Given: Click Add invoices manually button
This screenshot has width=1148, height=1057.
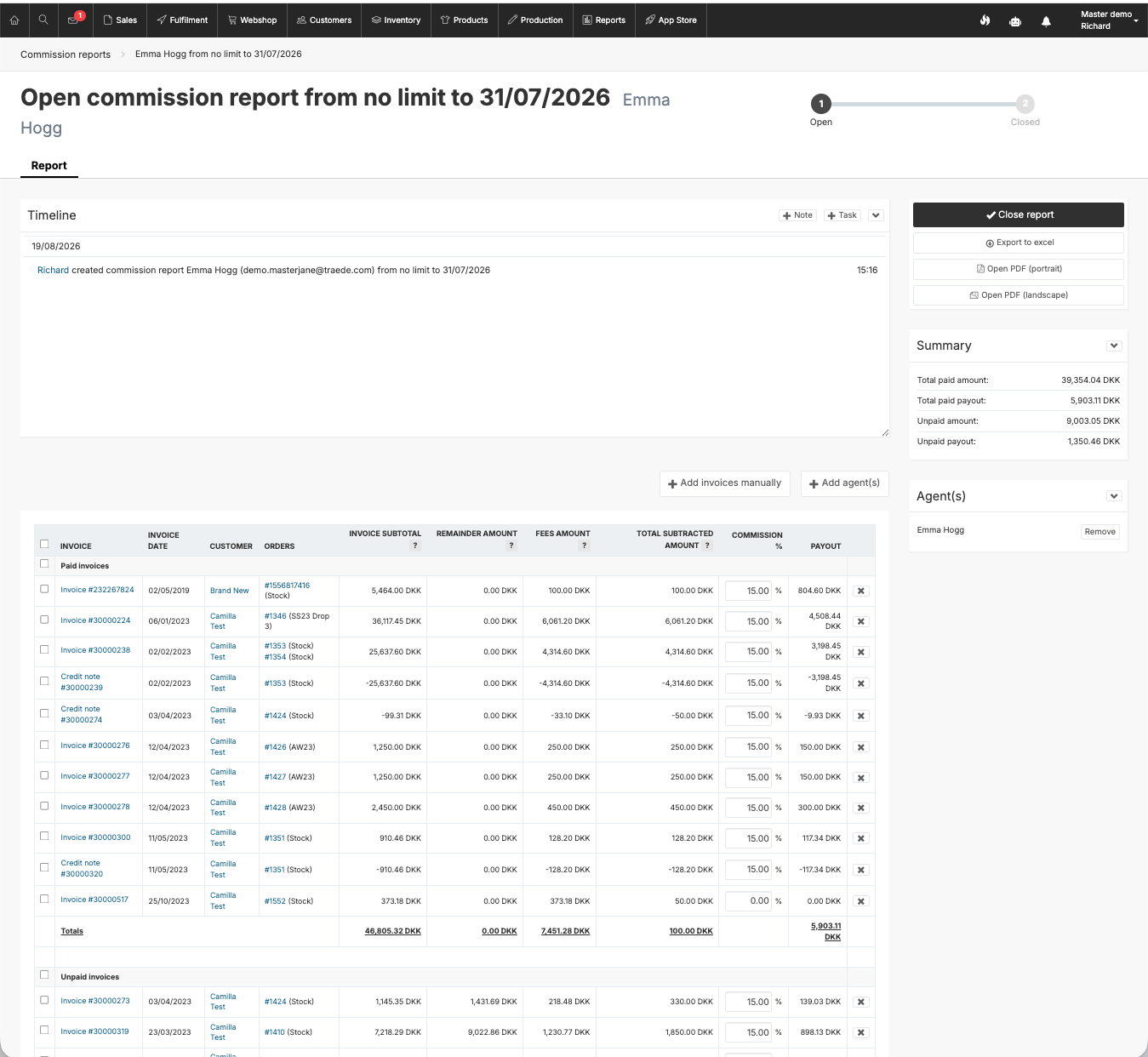Looking at the screenshot, I should [725, 483].
